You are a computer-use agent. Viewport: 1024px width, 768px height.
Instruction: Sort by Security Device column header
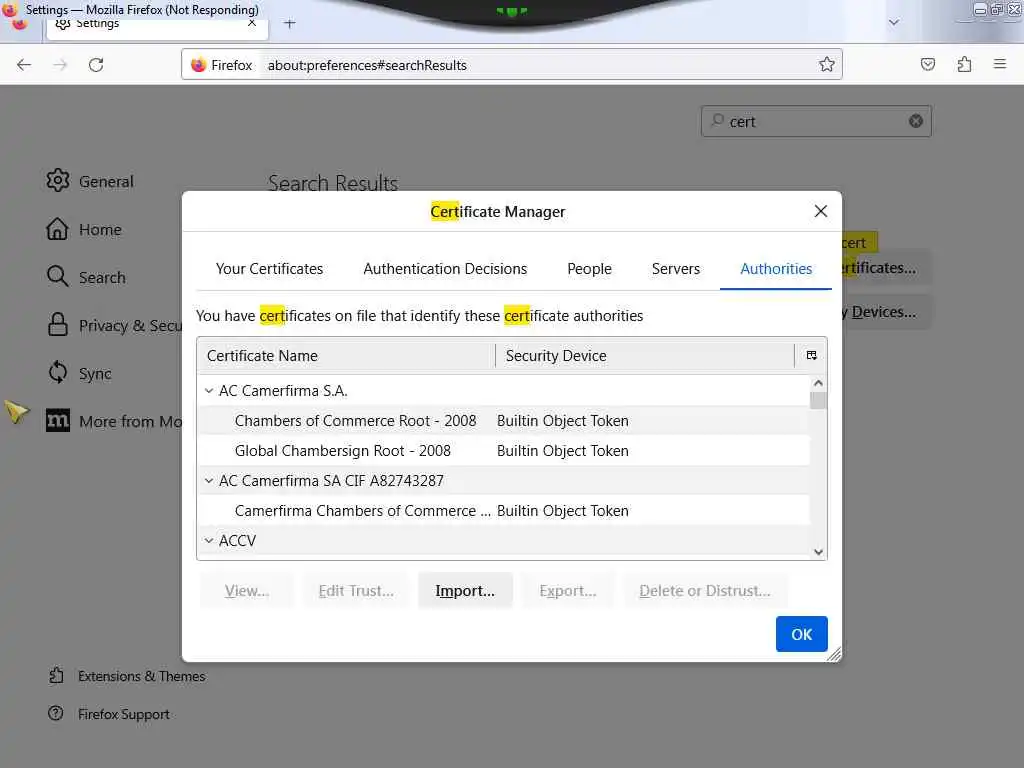(645, 355)
